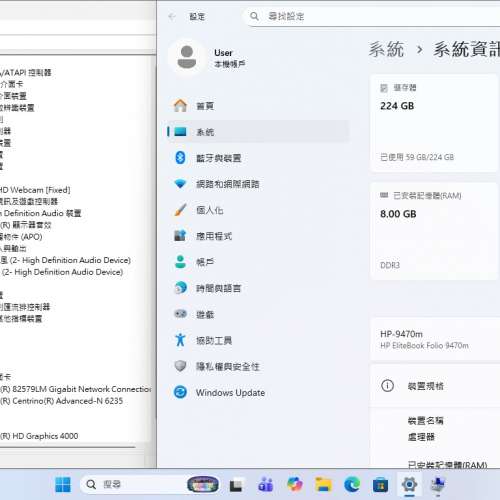Click the paintbrush Personalization icon

click(180, 210)
